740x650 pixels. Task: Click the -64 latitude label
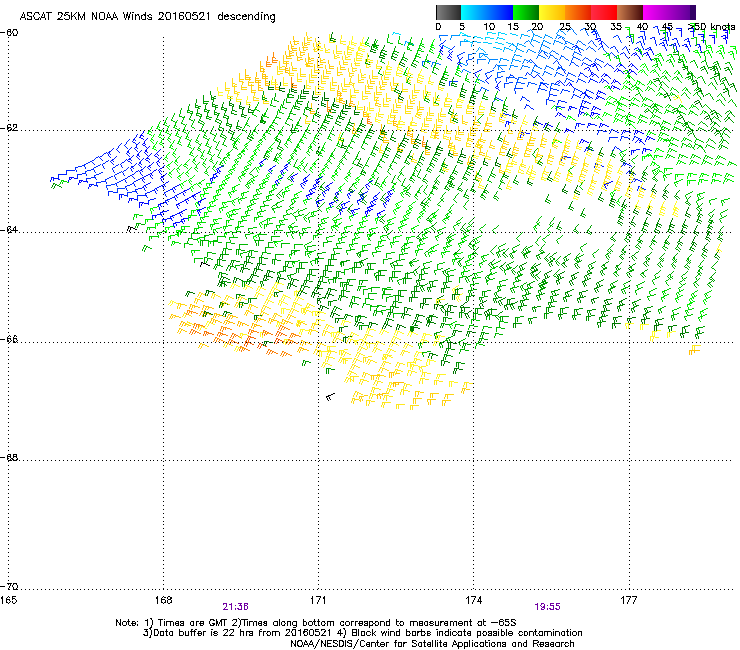(9, 229)
